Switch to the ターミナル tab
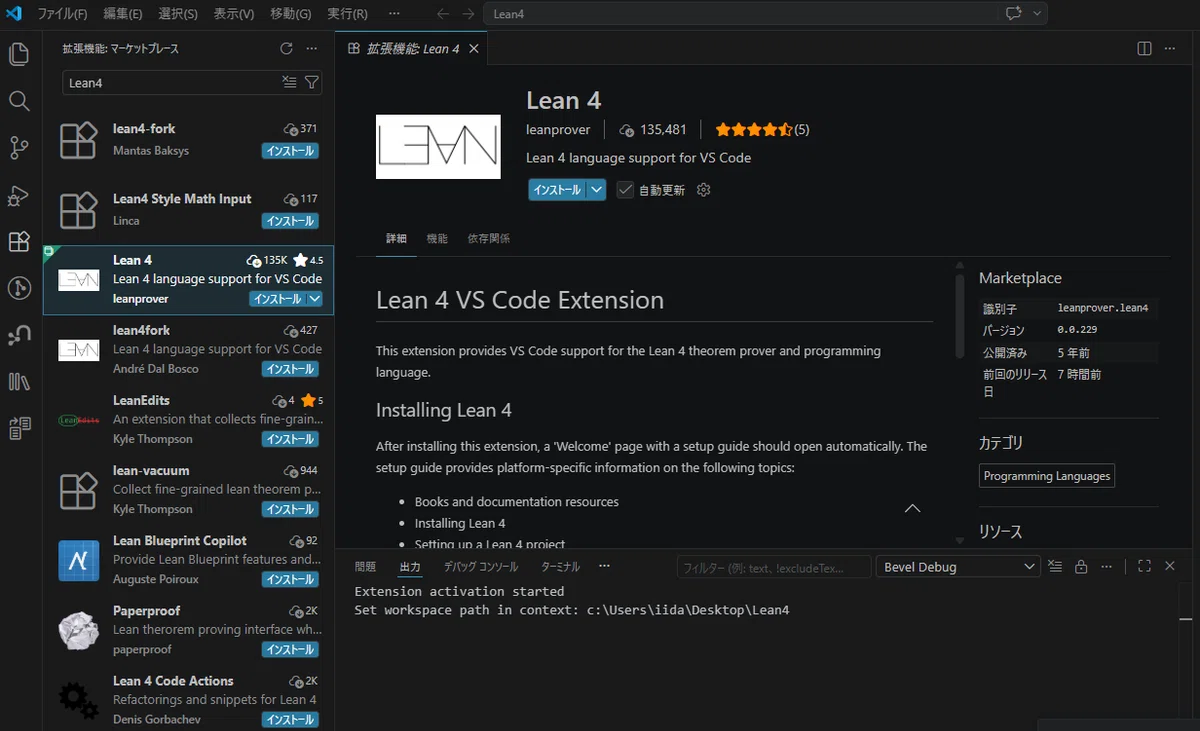The height and width of the screenshot is (731, 1200). [x=560, y=566]
